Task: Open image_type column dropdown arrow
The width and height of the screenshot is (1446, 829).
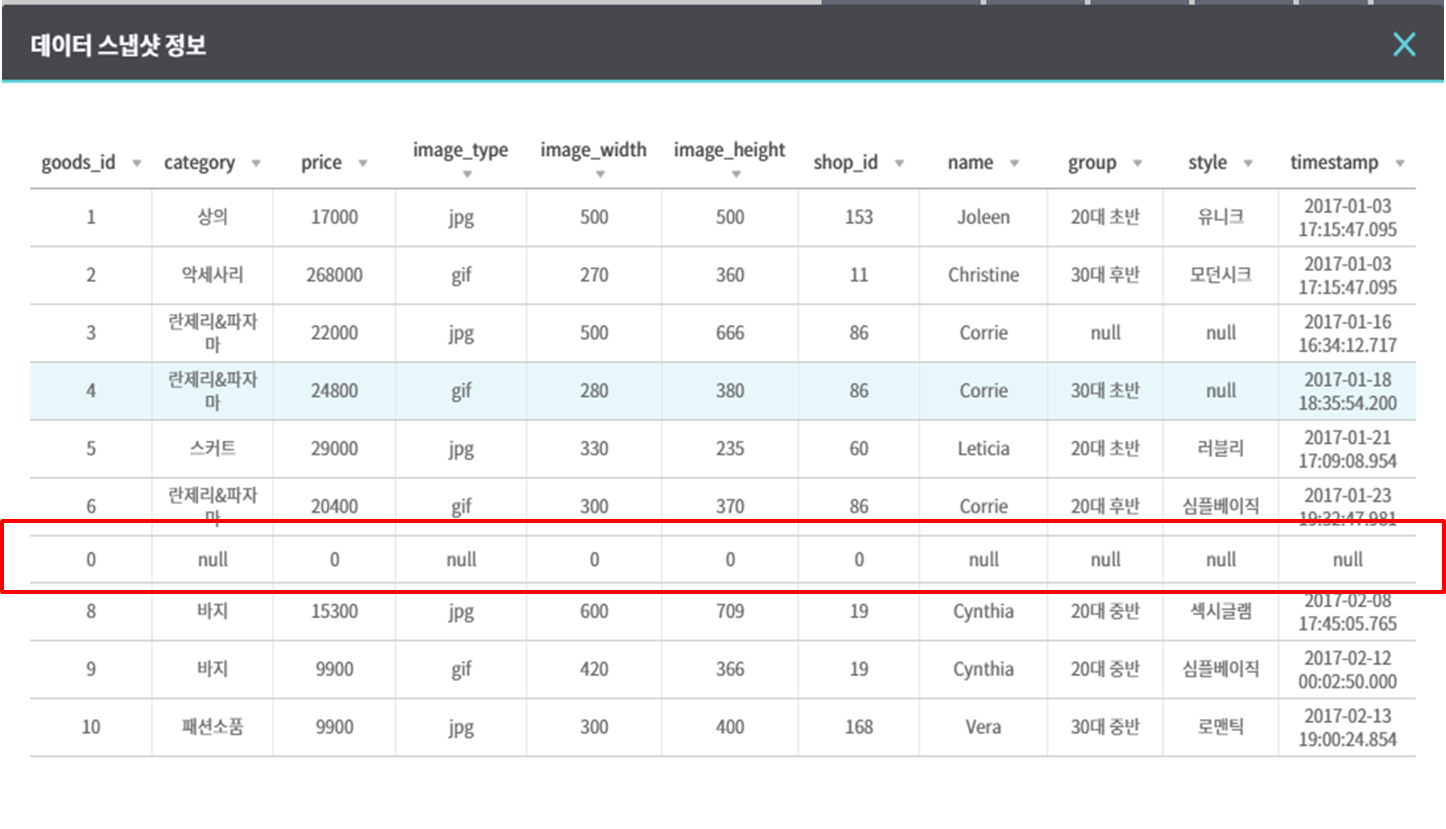Action: 466,175
